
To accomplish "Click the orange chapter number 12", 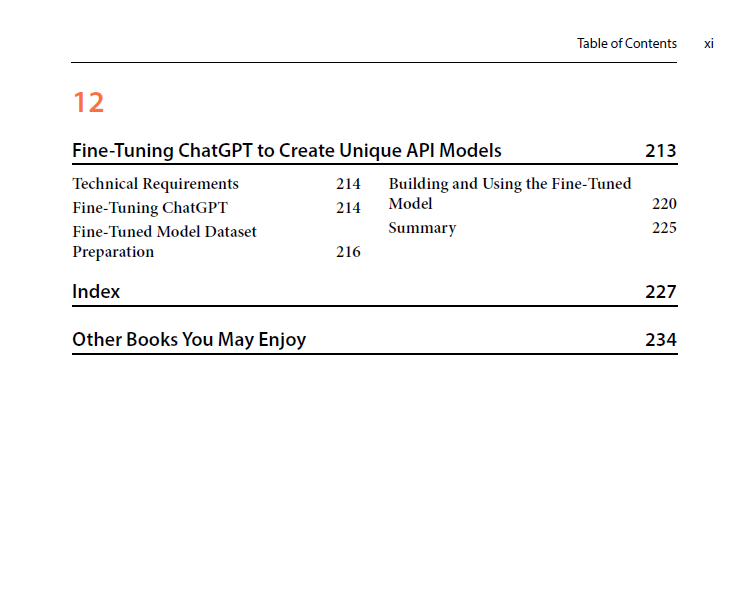I will 89,102.
